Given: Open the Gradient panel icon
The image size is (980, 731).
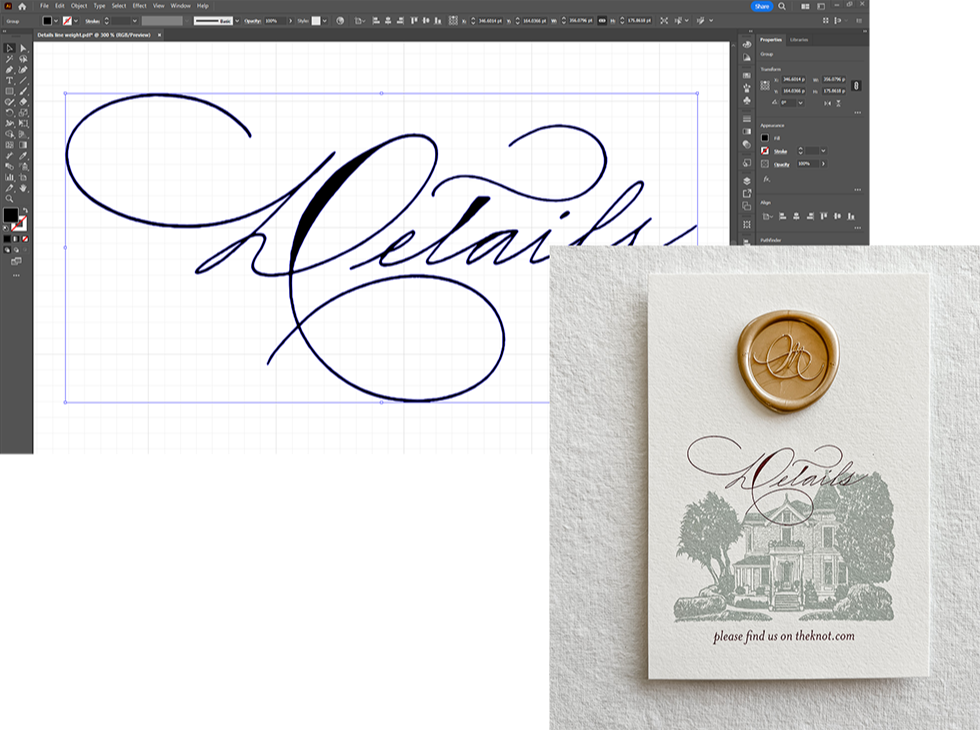Looking at the screenshot, I should tap(747, 131).
